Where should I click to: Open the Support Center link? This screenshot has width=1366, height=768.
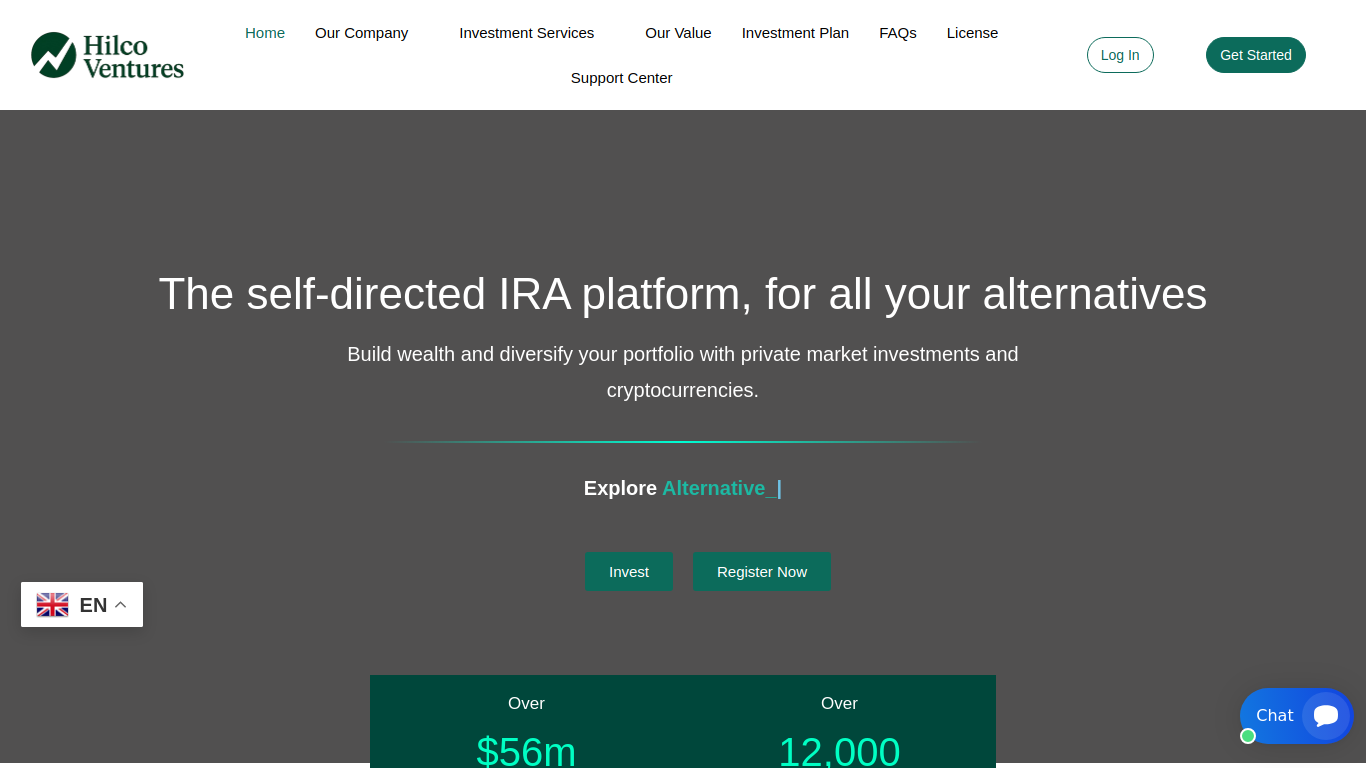pyautogui.click(x=621, y=78)
